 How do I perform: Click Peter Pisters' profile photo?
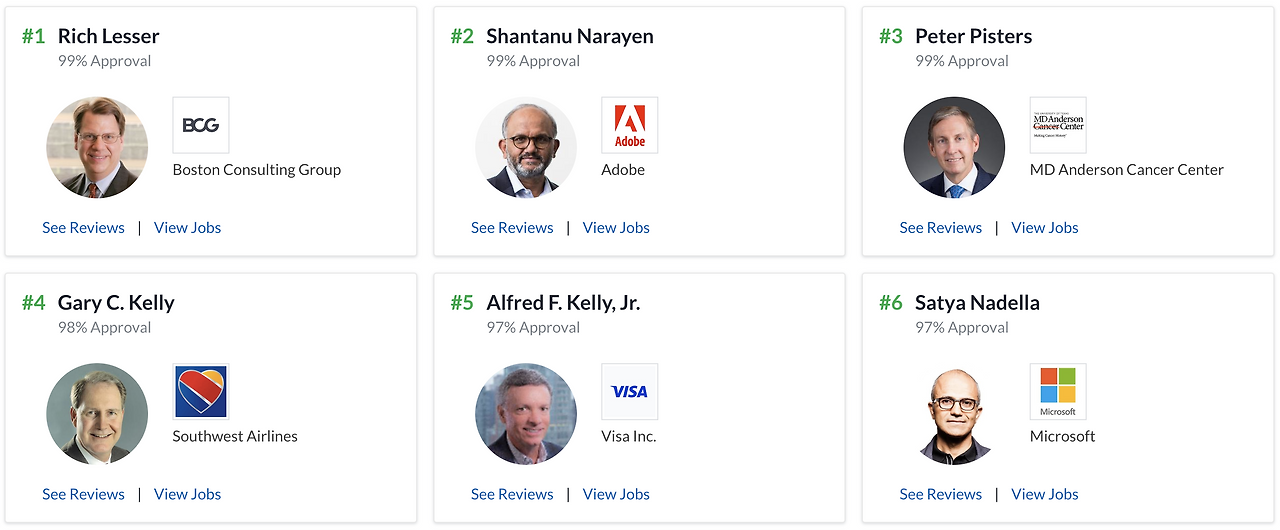(x=954, y=147)
